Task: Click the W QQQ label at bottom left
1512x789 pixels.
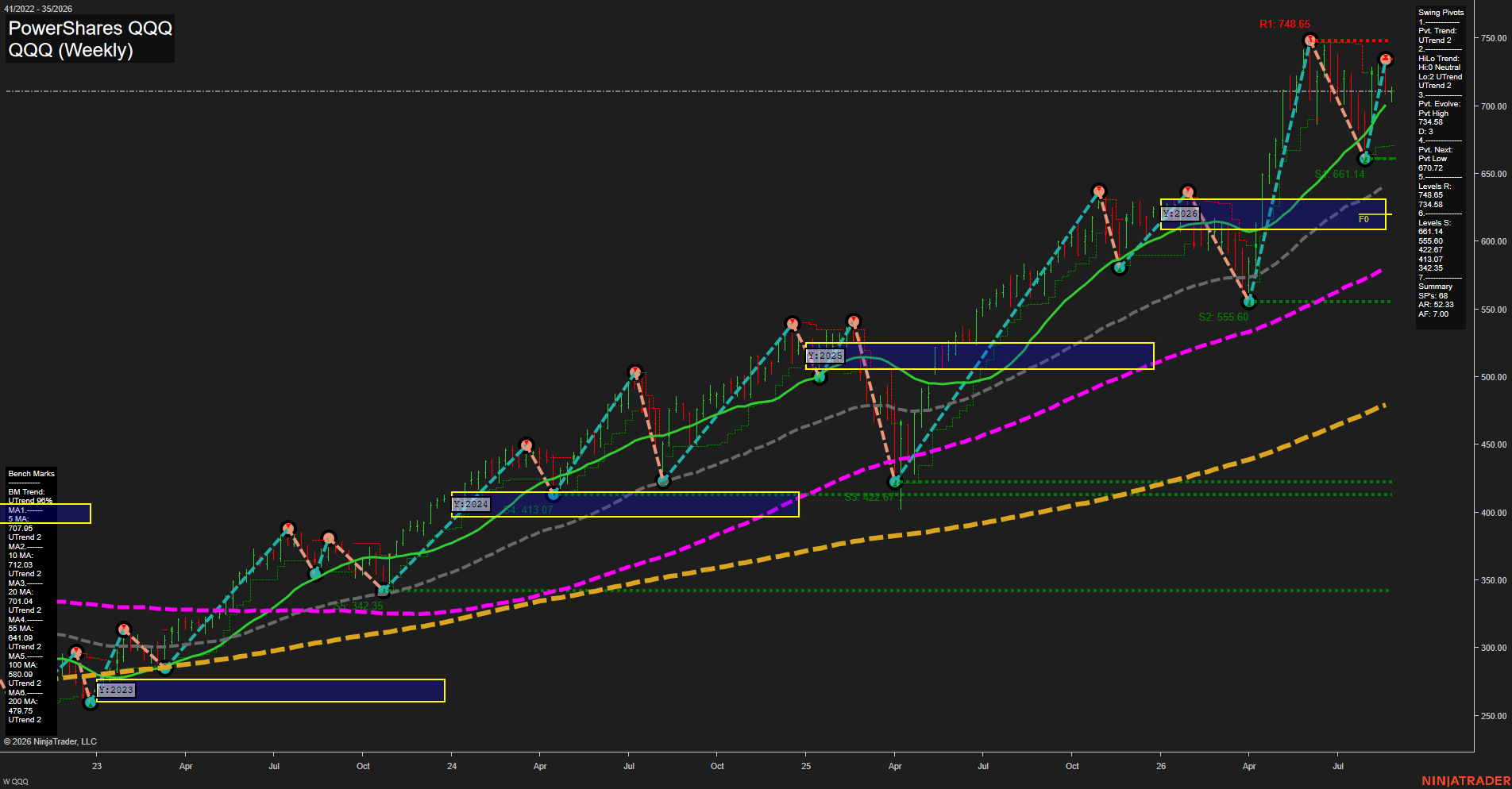Action: (x=16, y=782)
